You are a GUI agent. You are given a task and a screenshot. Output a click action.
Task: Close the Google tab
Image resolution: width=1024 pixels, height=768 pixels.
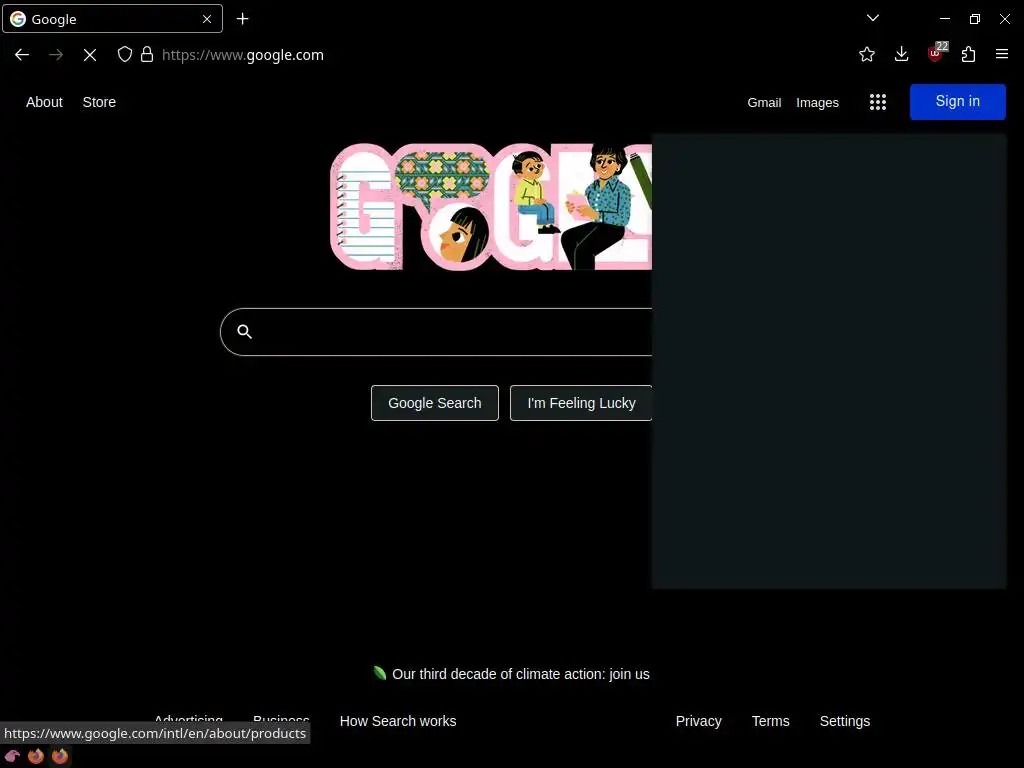(207, 19)
